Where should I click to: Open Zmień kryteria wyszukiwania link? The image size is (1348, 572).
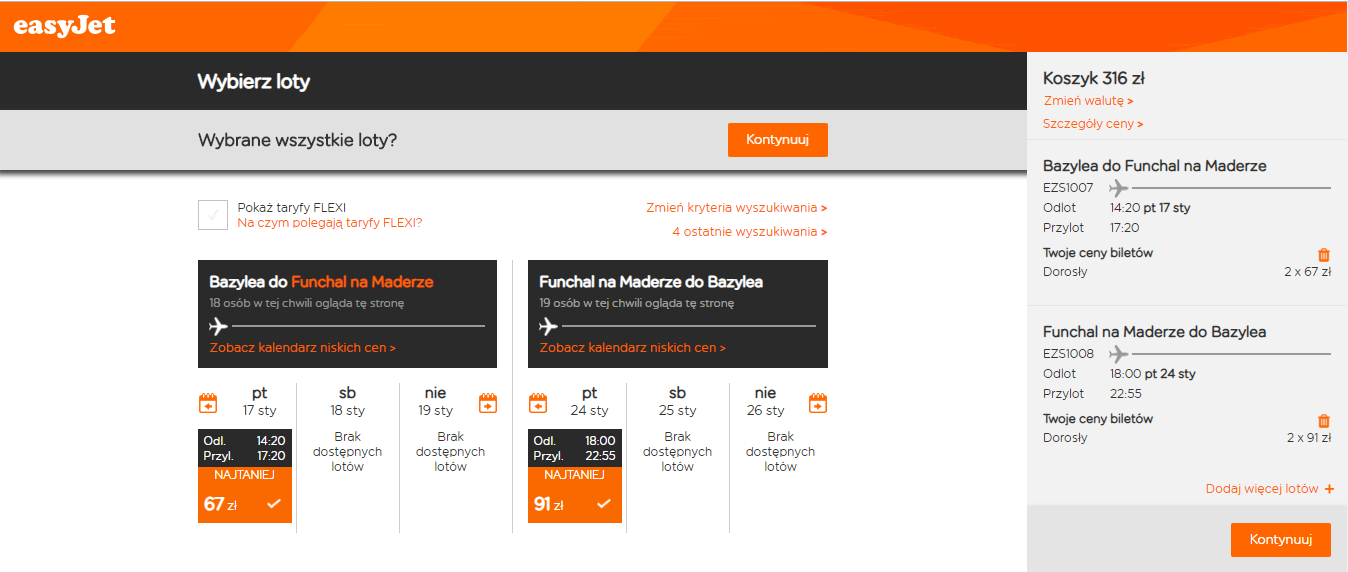tap(737, 208)
